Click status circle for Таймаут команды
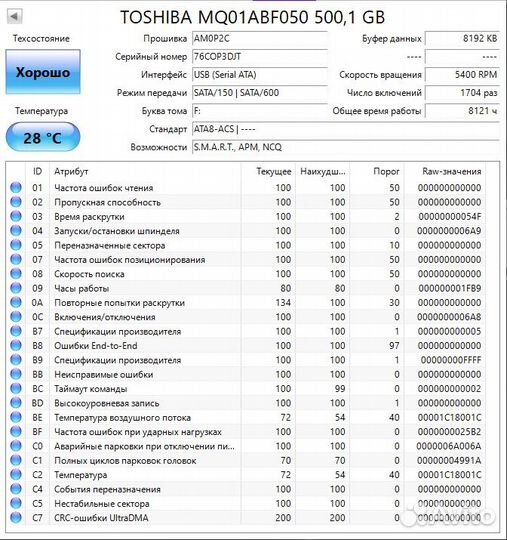This screenshot has height=540, width=507. 16,388
